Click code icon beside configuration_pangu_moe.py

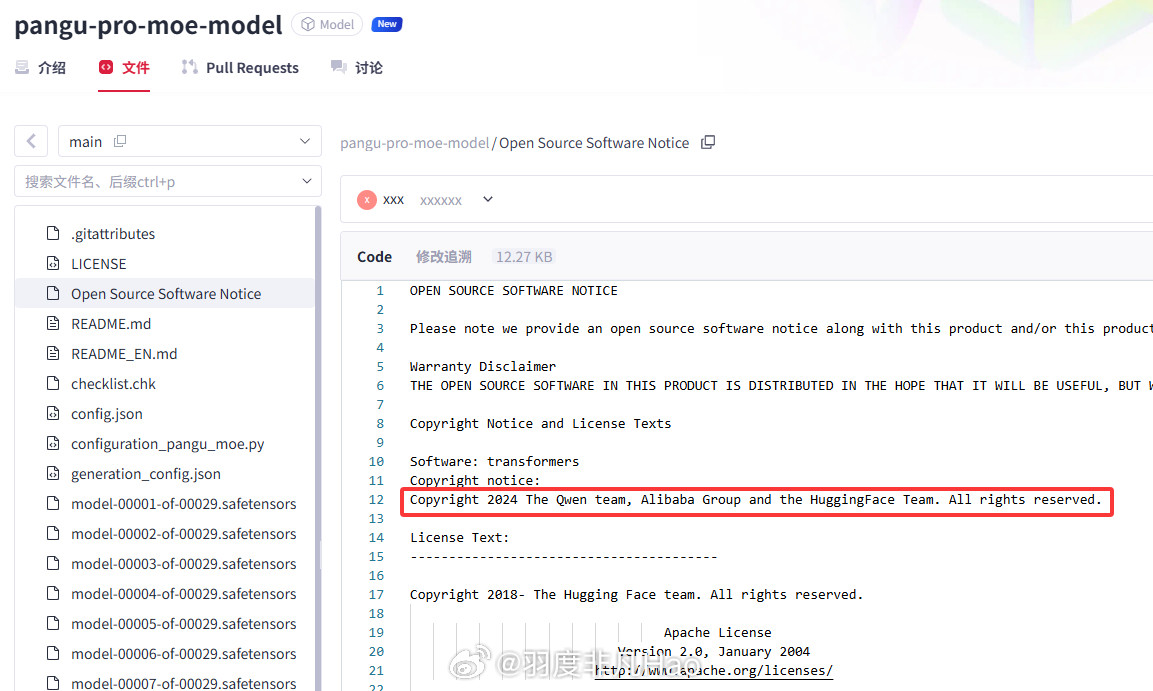click(x=53, y=443)
